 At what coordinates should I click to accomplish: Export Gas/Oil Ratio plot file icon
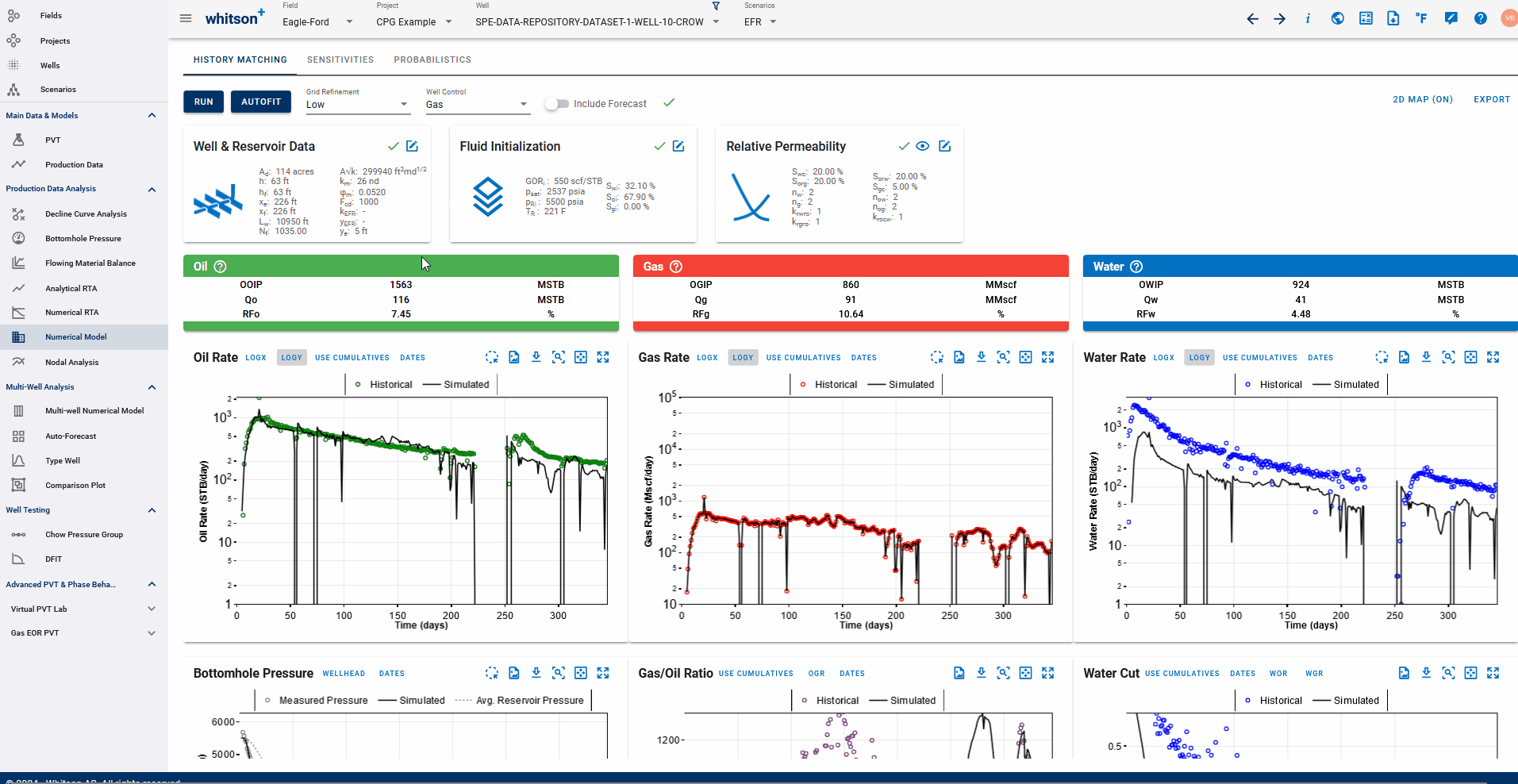point(959,673)
